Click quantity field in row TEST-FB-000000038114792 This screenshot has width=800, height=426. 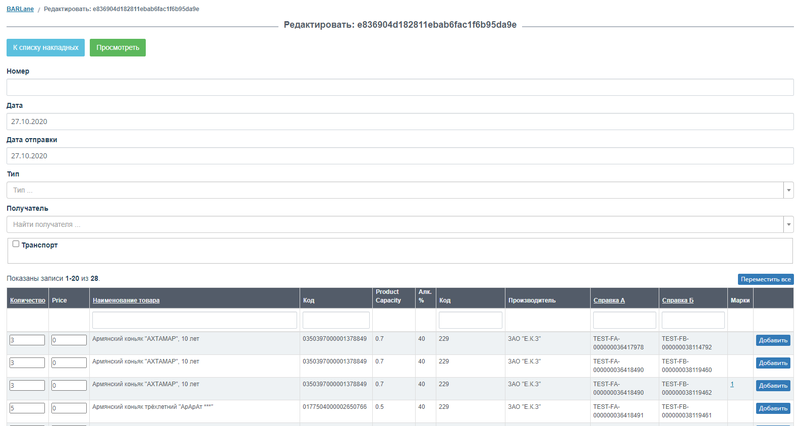click(x=27, y=340)
